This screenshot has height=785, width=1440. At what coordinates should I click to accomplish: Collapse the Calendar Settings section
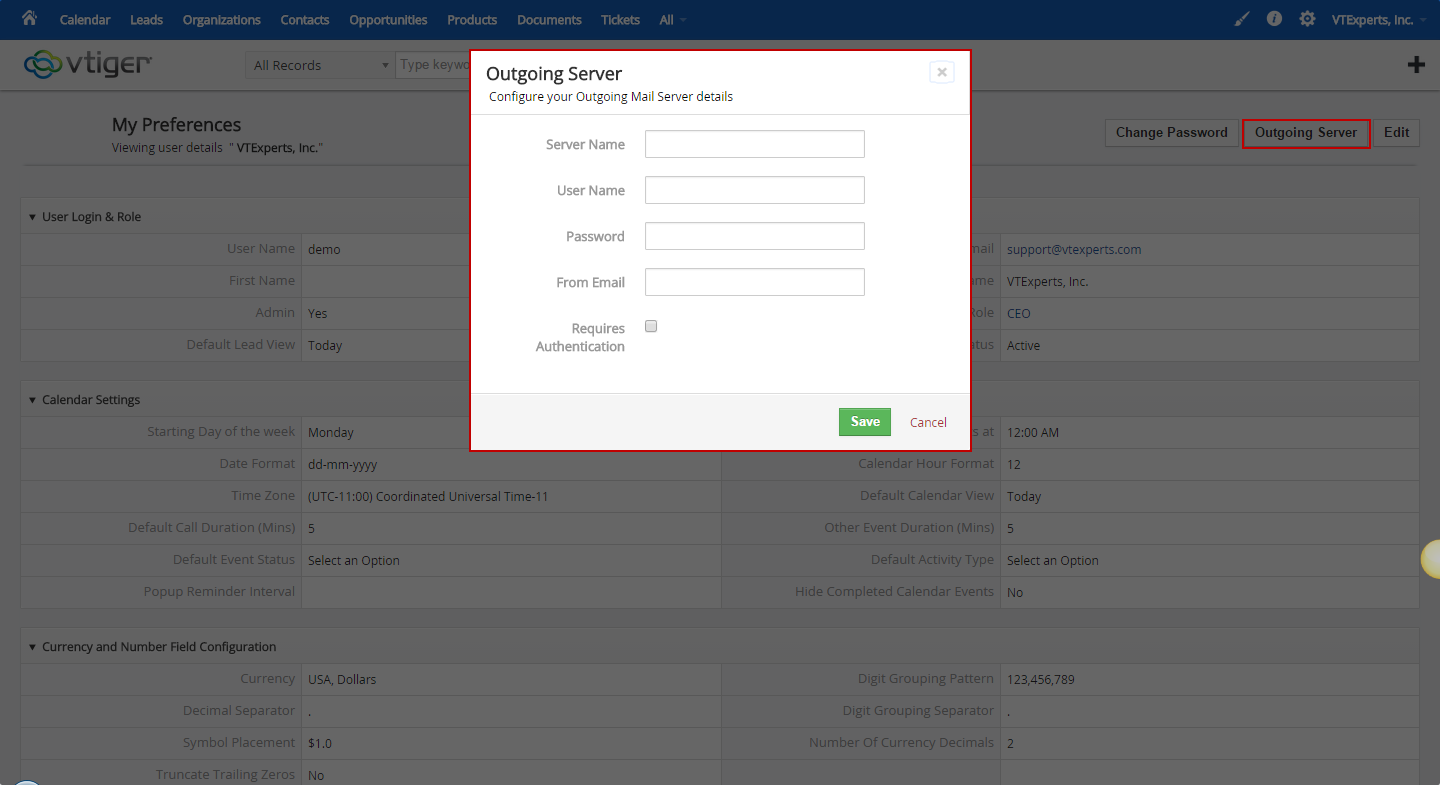click(32, 400)
